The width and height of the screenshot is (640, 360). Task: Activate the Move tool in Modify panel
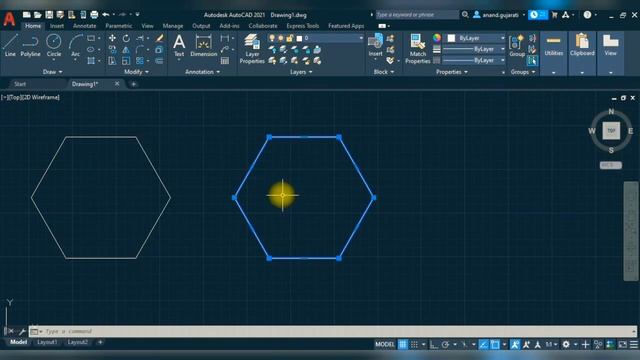tap(112, 38)
